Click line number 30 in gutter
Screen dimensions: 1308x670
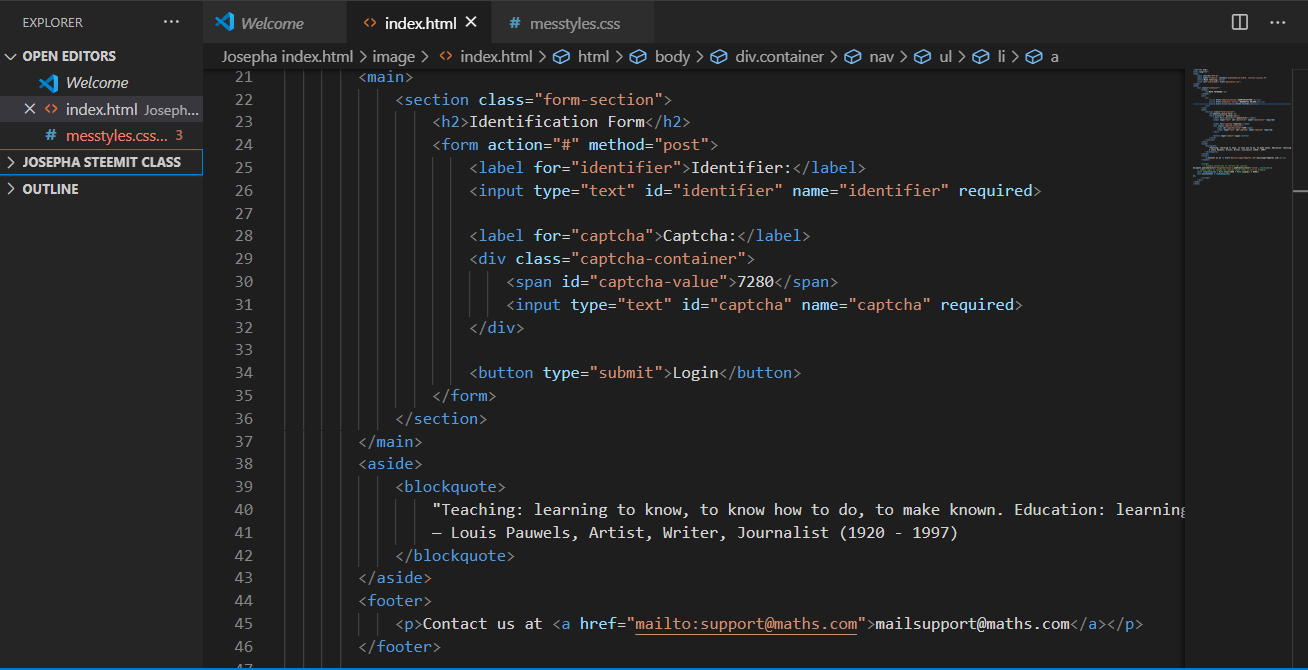pyautogui.click(x=242, y=282)
